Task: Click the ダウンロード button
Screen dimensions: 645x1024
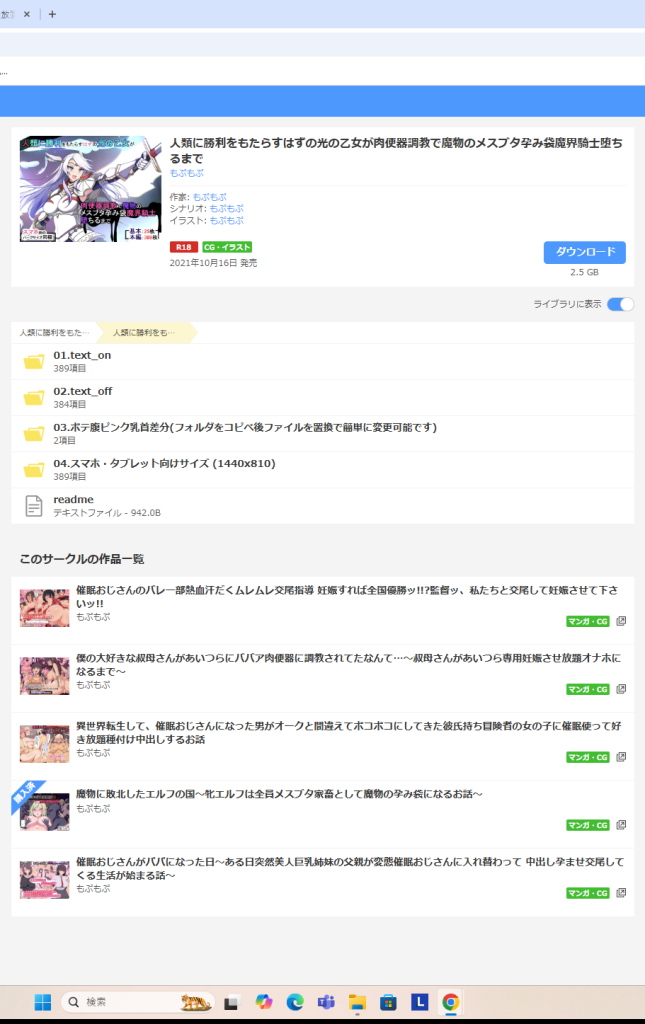Action: pos(584,252)
